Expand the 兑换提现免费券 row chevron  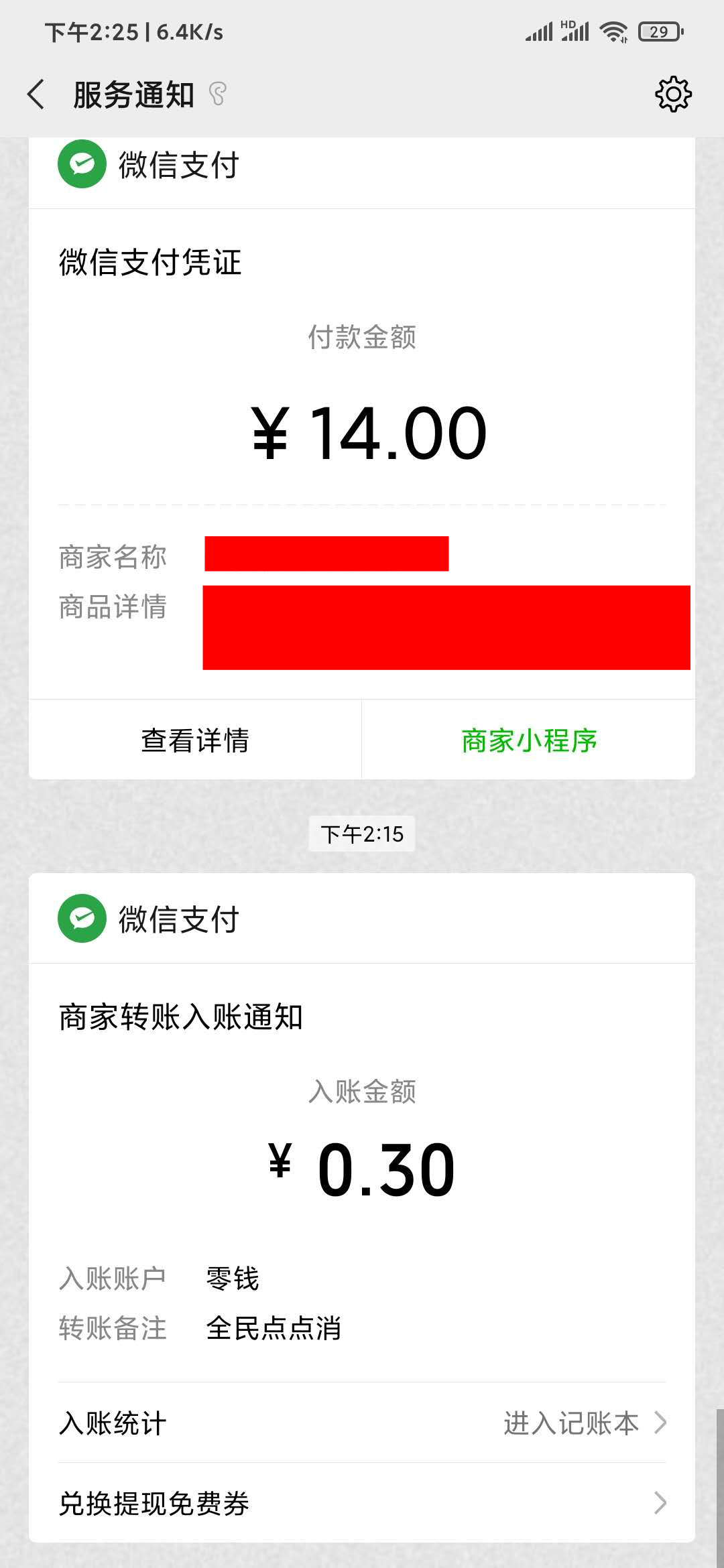click(660, 1503)
